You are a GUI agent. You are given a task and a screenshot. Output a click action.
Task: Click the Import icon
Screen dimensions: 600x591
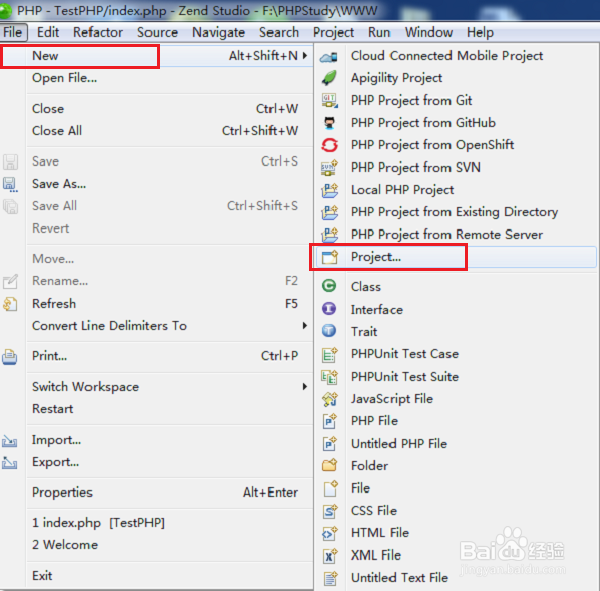(x=10, y=441)
